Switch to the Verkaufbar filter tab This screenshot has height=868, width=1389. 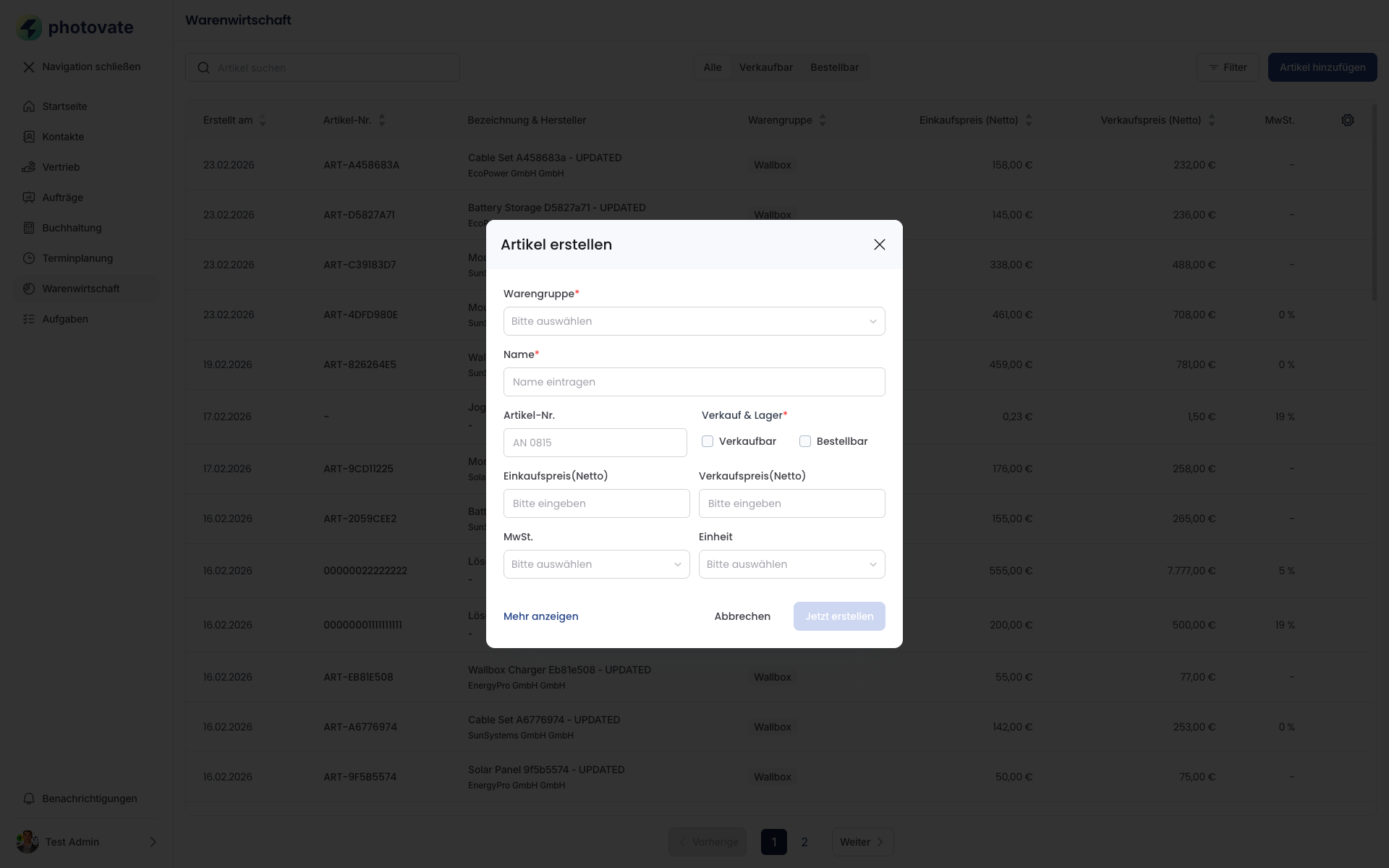765,67
